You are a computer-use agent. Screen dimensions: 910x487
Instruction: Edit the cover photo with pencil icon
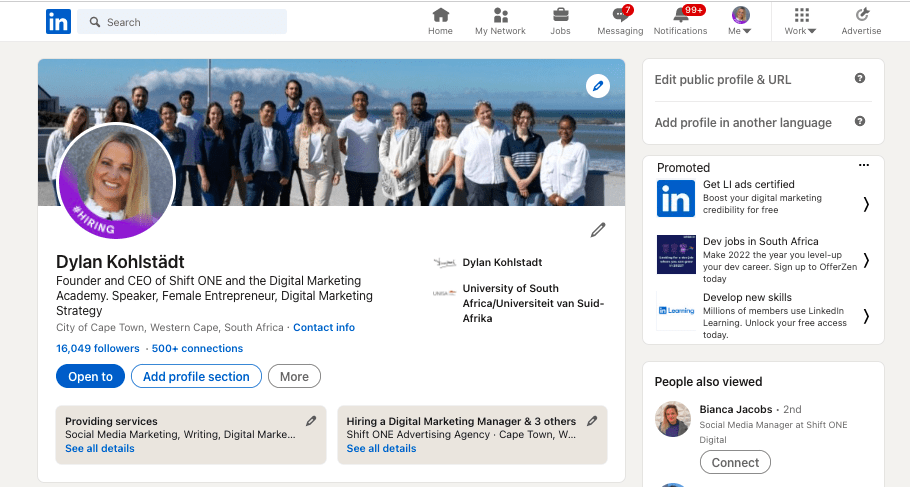(598, 86)
